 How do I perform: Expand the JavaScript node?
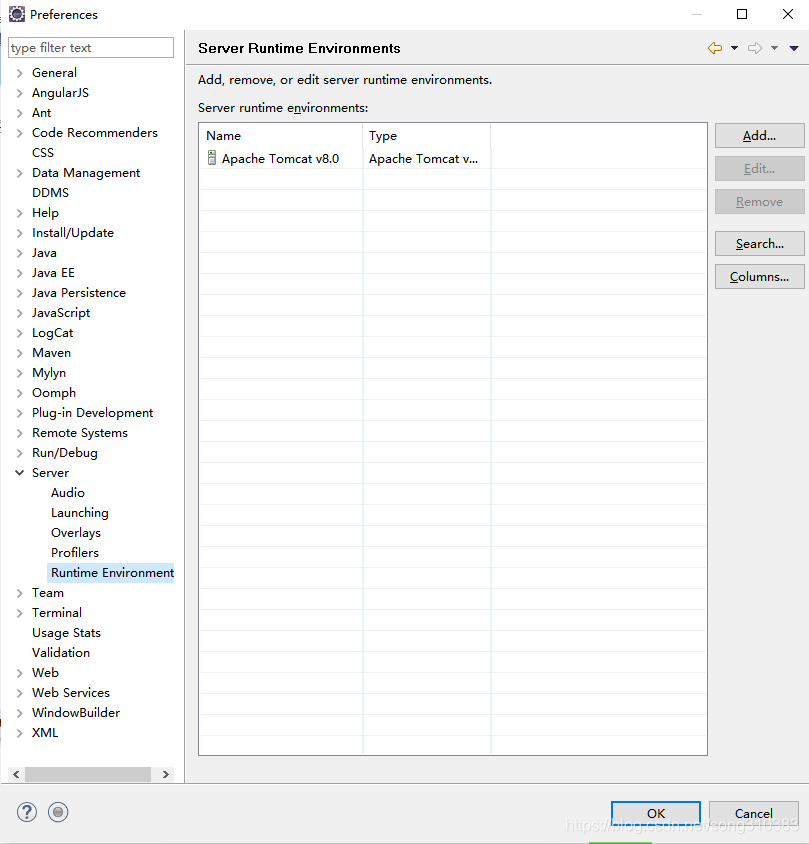[x=19, y=313]
